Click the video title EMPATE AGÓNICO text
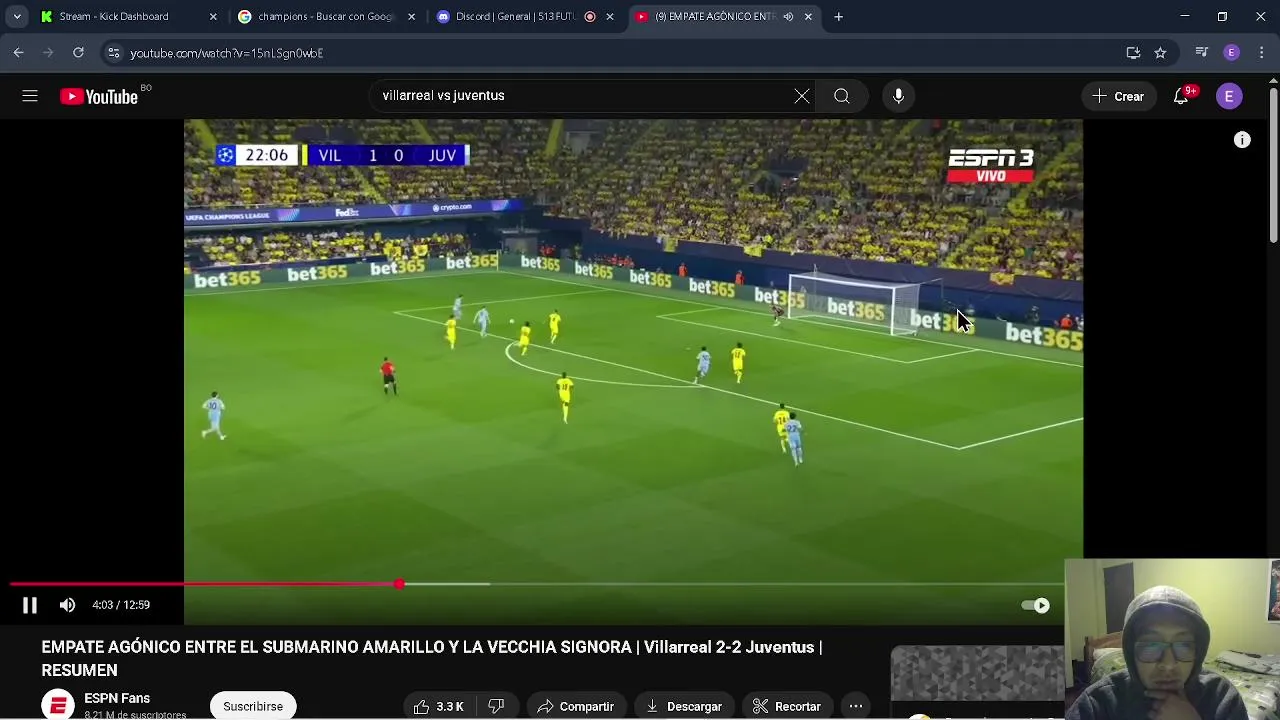This screenshot has width=1280, height=720. click(431, 658)
